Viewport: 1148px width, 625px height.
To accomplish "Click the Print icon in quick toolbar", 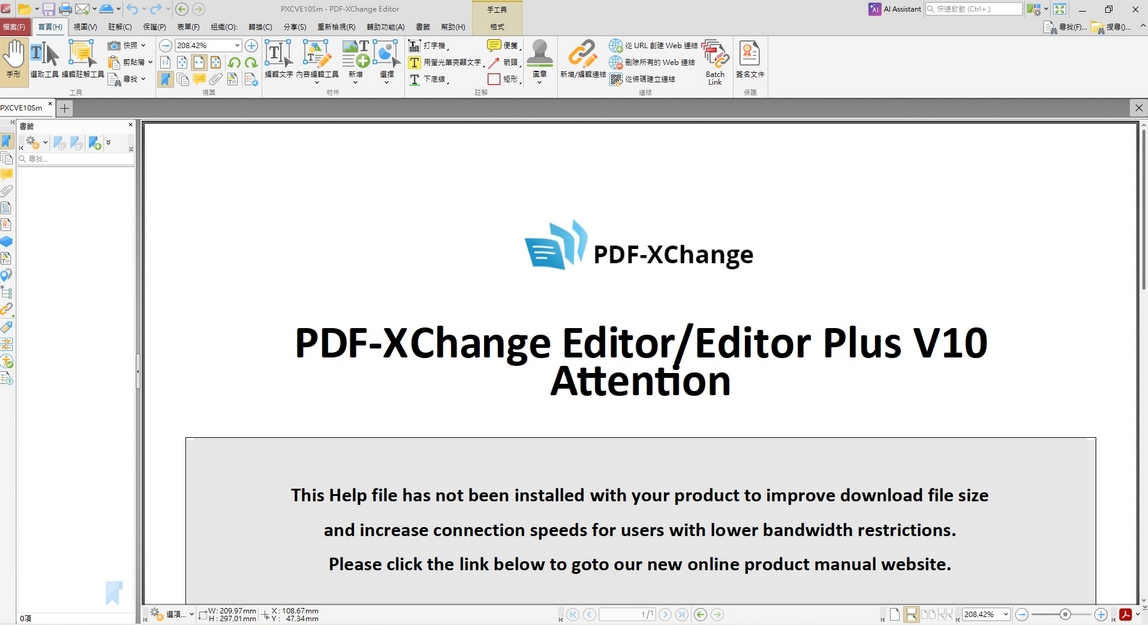I will pos(65,9).
